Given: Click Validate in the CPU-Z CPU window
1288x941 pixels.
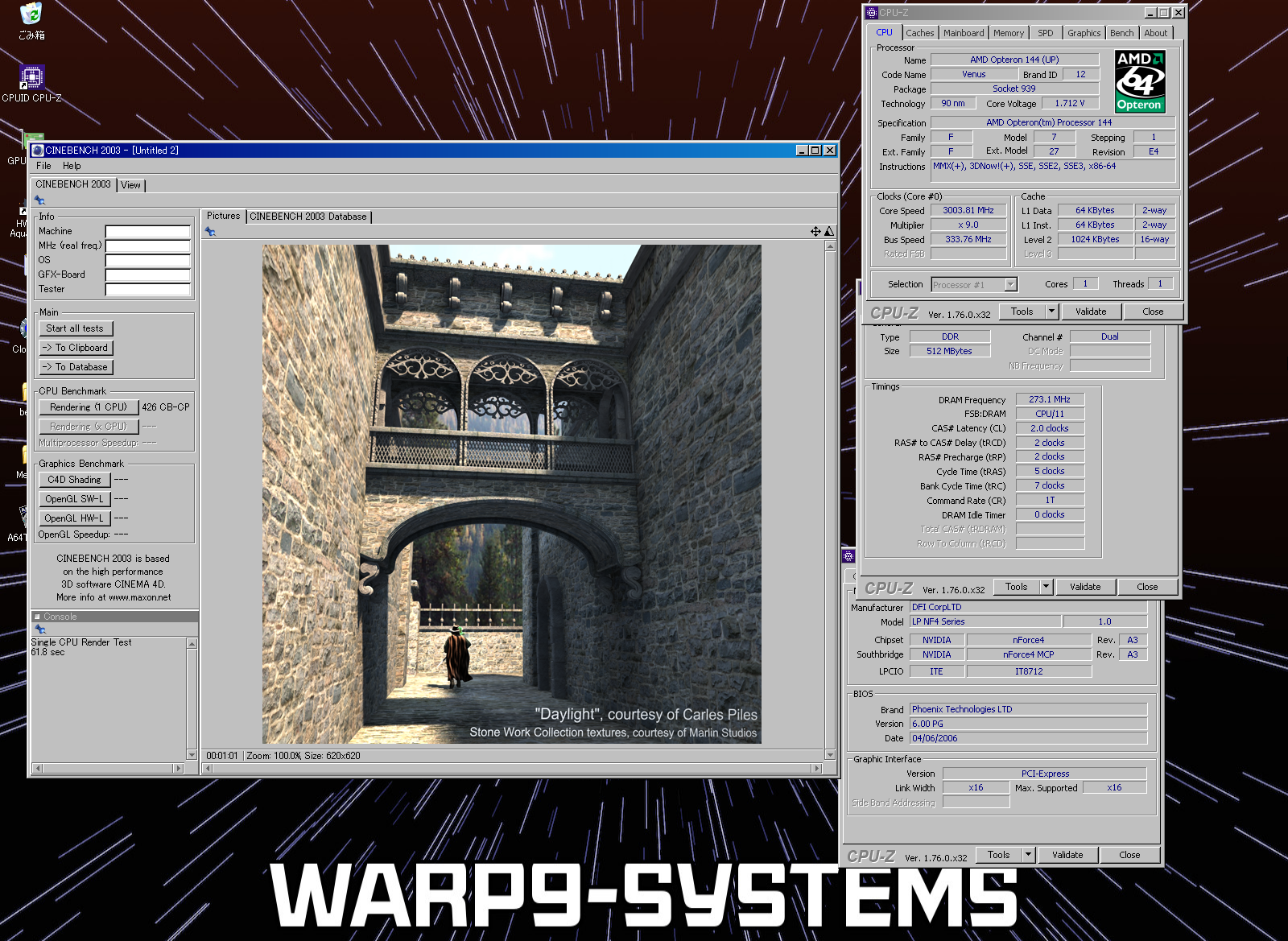Looking at the screenshot, I should [1091, 312].
